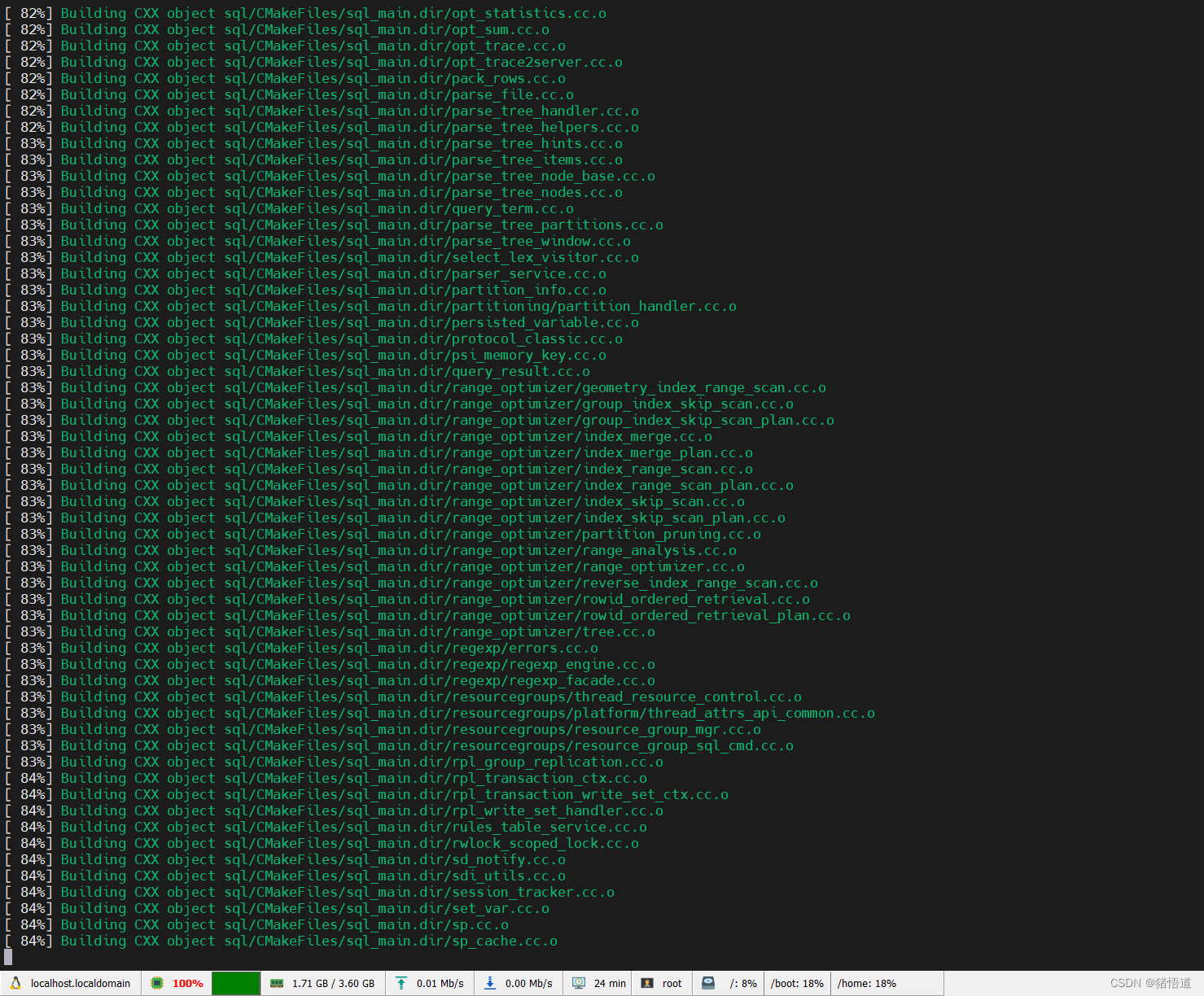
Task: Click the geometry_index_range_scan.cc.o build line
Action: 415,387
